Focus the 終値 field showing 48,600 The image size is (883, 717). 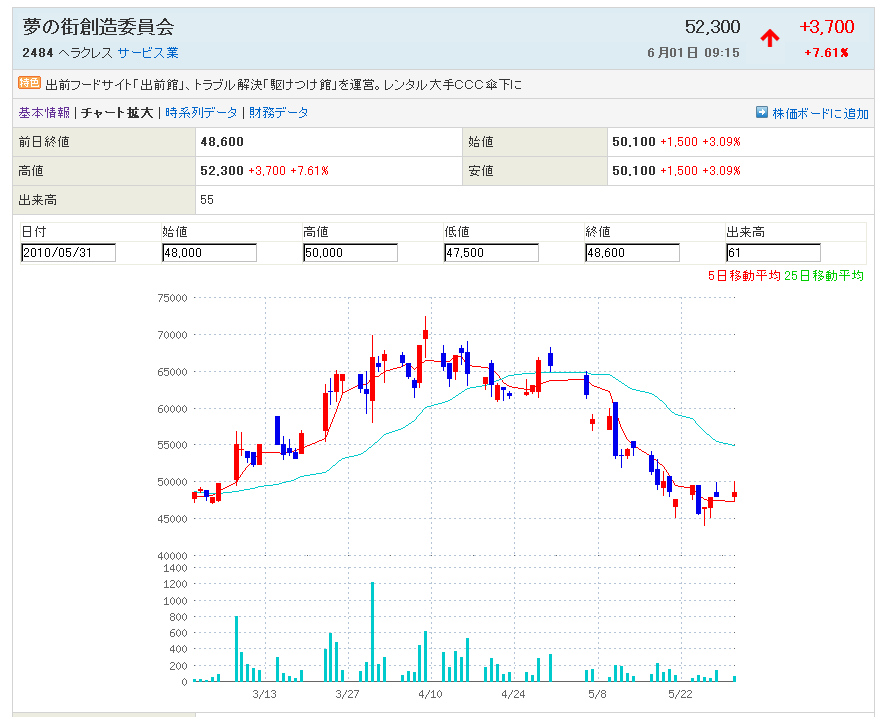click(632, 253)
